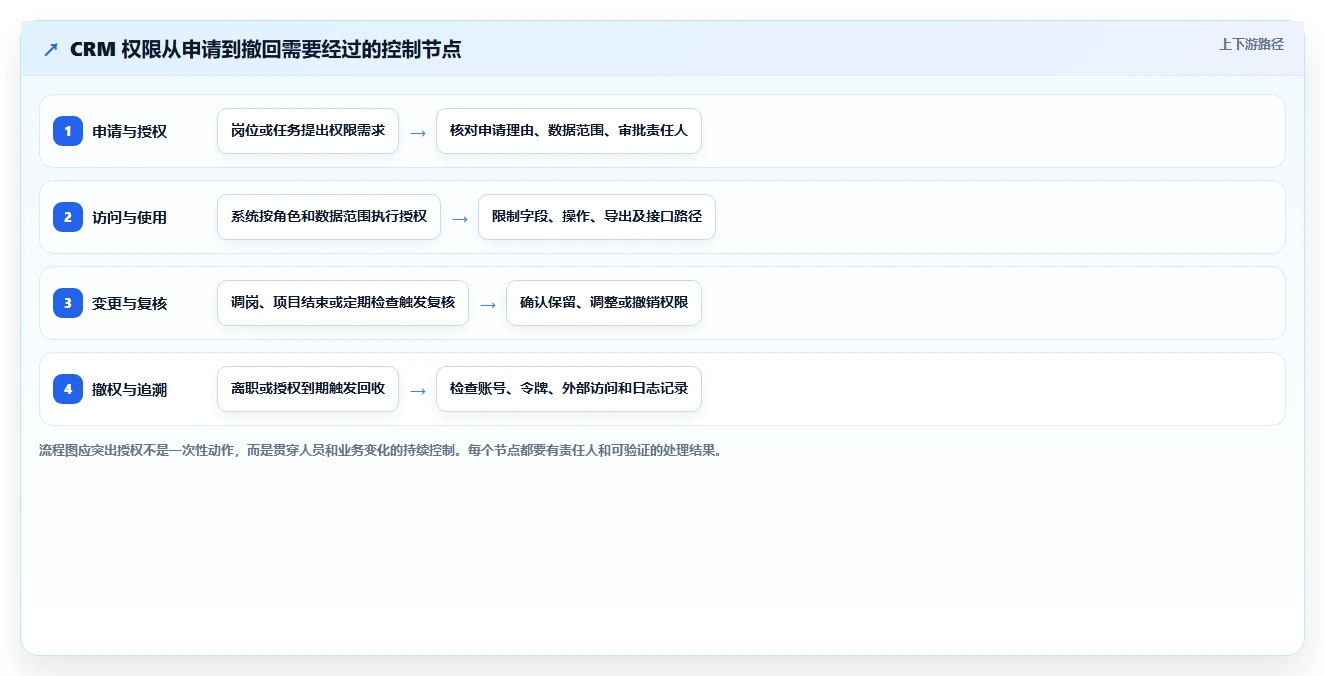Select step badge number 1
The image size is (1325, 676).
coord(68,131)
